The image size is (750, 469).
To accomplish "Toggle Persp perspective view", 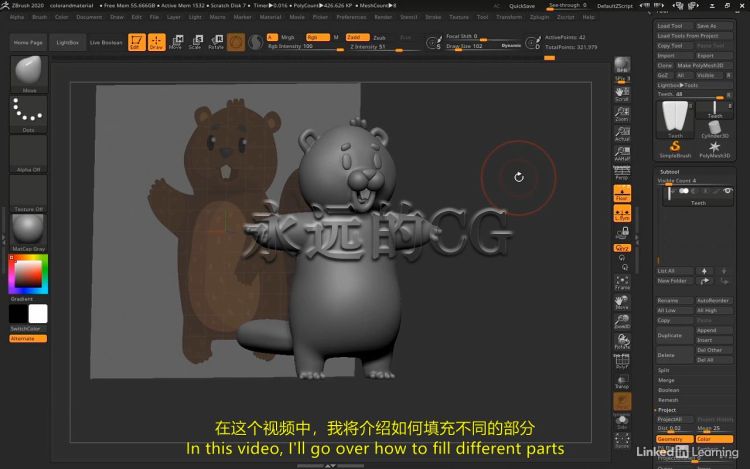I will click(x=622, y=173).
